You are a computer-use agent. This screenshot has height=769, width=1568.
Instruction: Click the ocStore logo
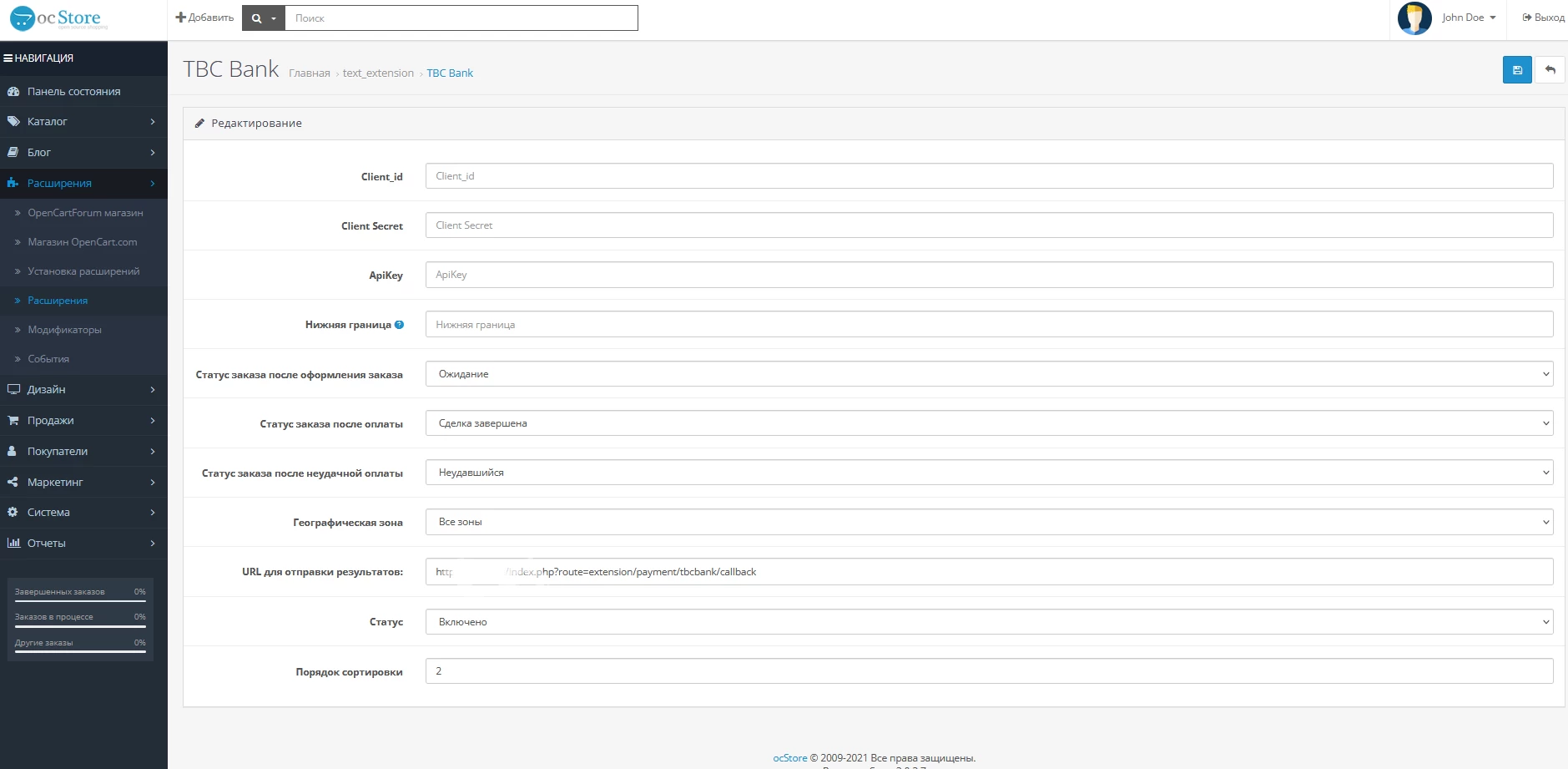tap(58, 18)
